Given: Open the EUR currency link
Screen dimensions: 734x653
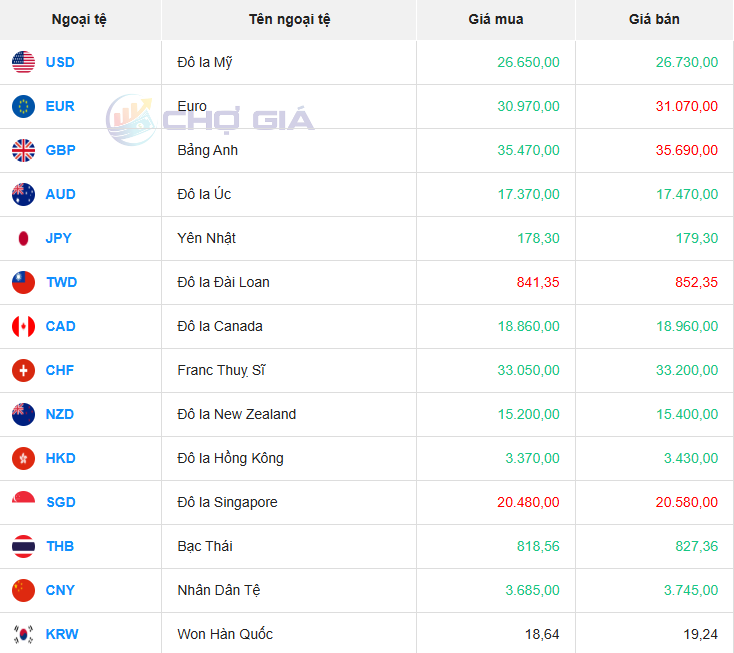Looking at the screenshot, I should [x=60, y=106].
